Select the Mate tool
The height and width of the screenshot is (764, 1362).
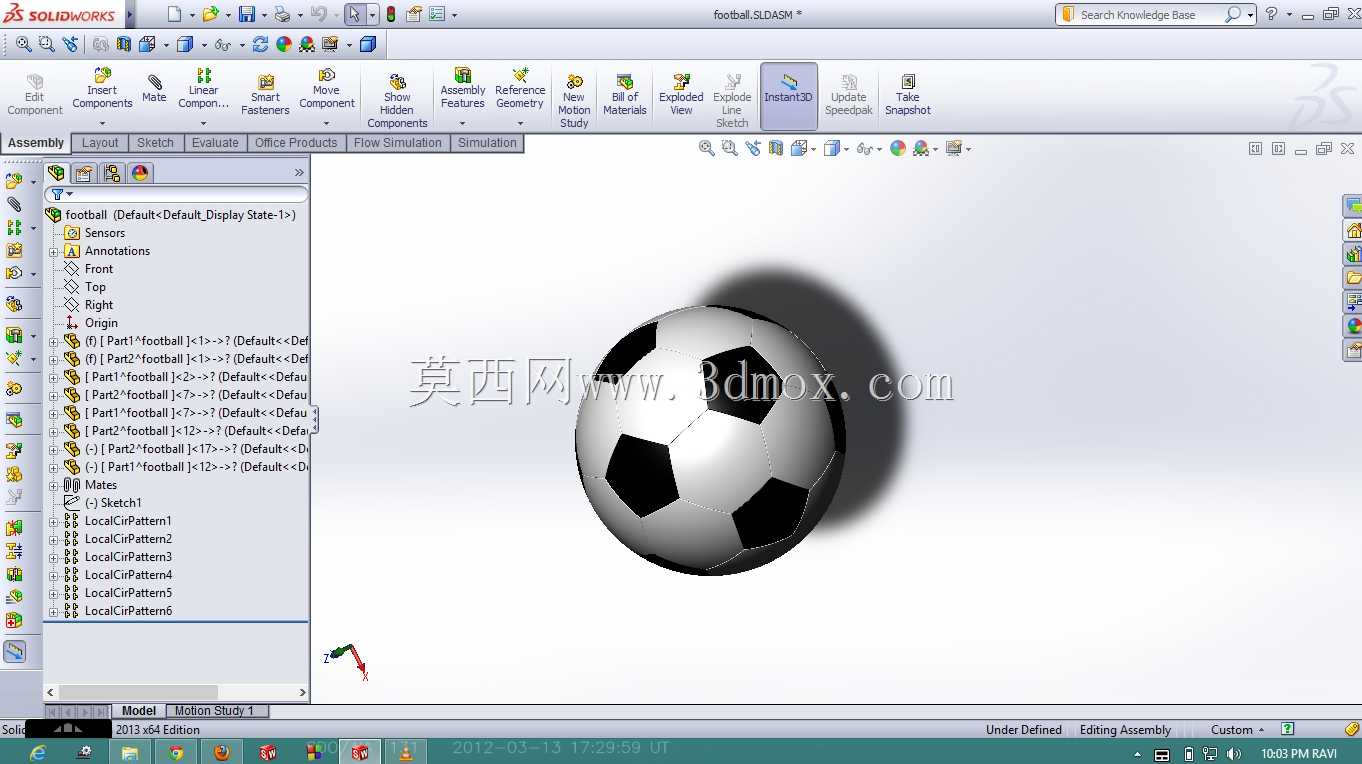click(x=154, y=88)
